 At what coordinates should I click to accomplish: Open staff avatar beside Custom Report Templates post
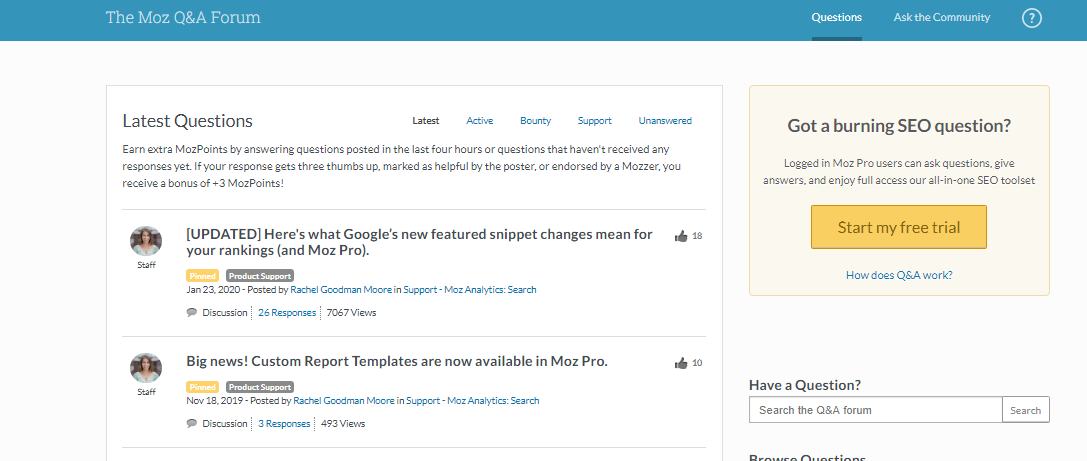[146, 369]
